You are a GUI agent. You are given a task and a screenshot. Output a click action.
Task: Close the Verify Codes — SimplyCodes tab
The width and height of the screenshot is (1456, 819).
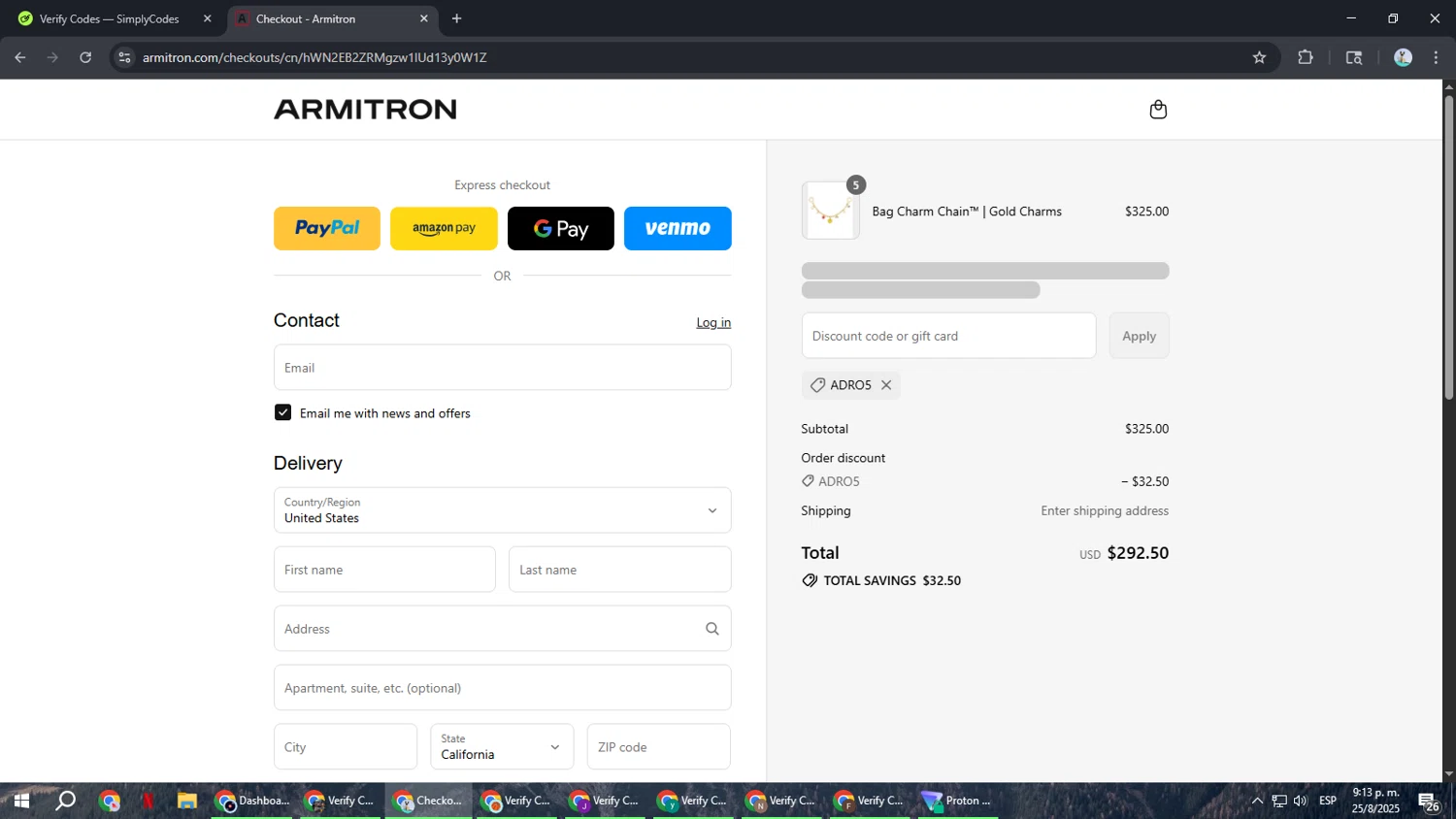pyautogui.click(x=207, y=18)
